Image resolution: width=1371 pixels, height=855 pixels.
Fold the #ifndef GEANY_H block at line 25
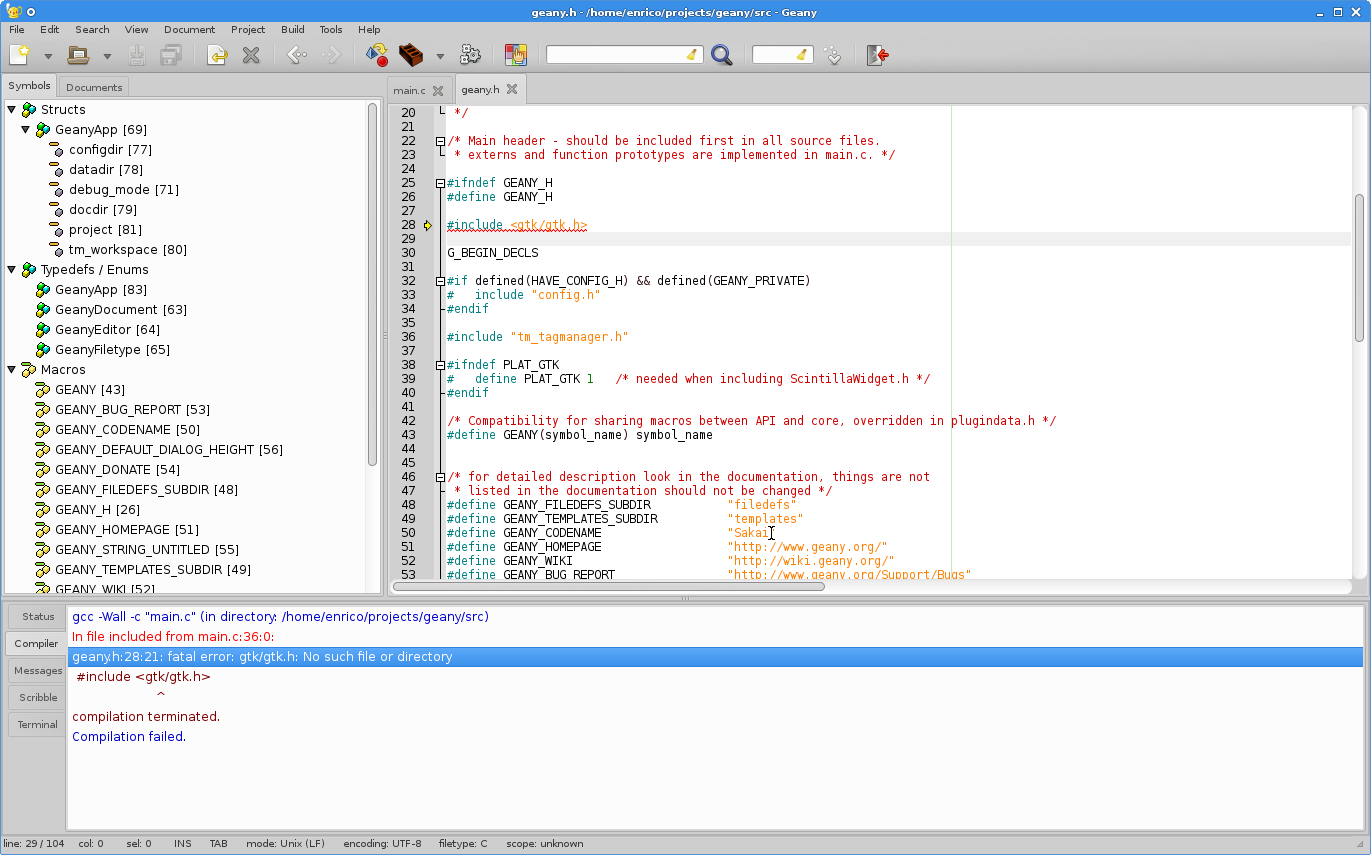click(x=440, y=183)
